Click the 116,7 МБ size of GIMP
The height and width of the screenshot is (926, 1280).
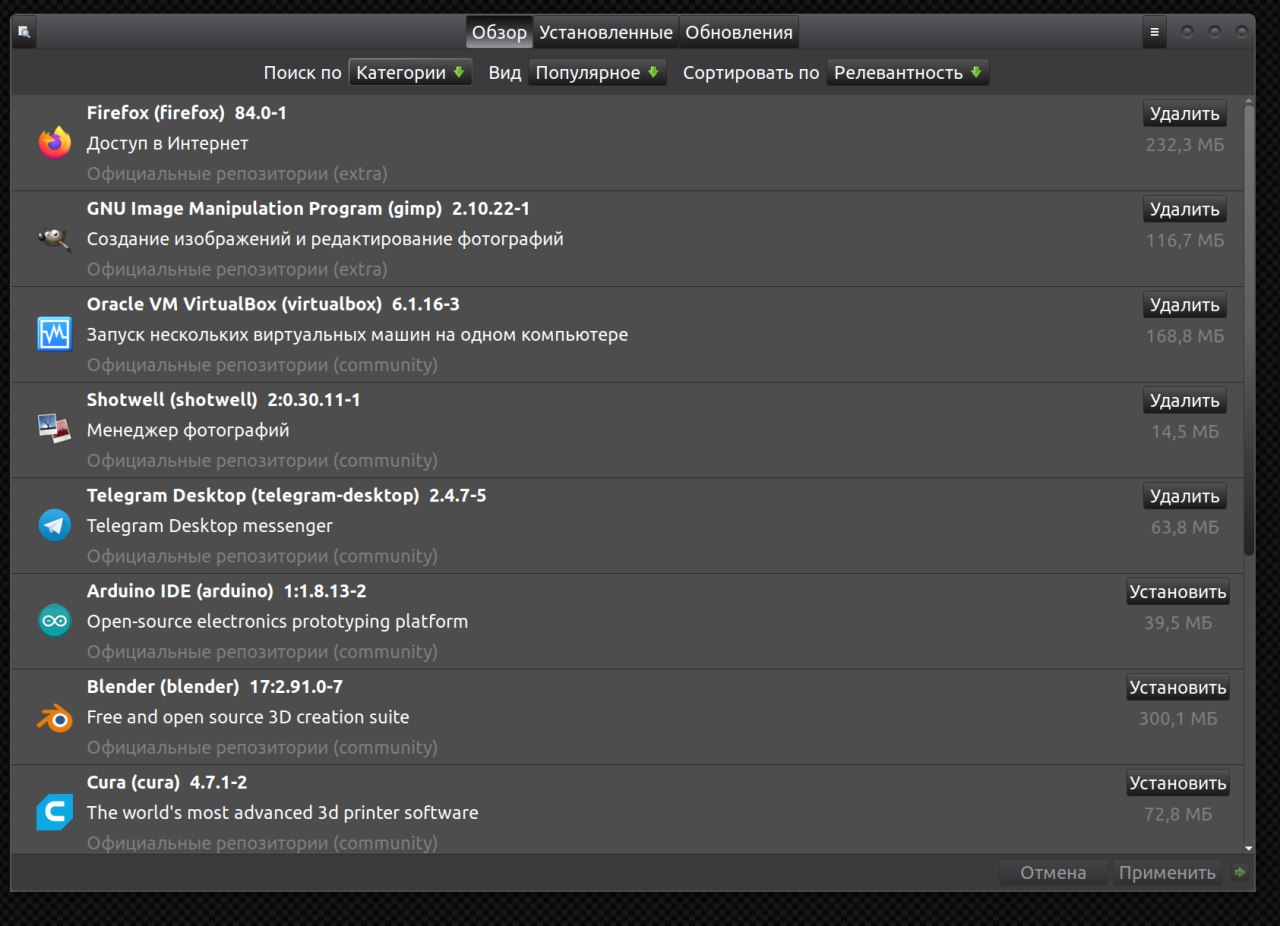(x=1185, y=240)
